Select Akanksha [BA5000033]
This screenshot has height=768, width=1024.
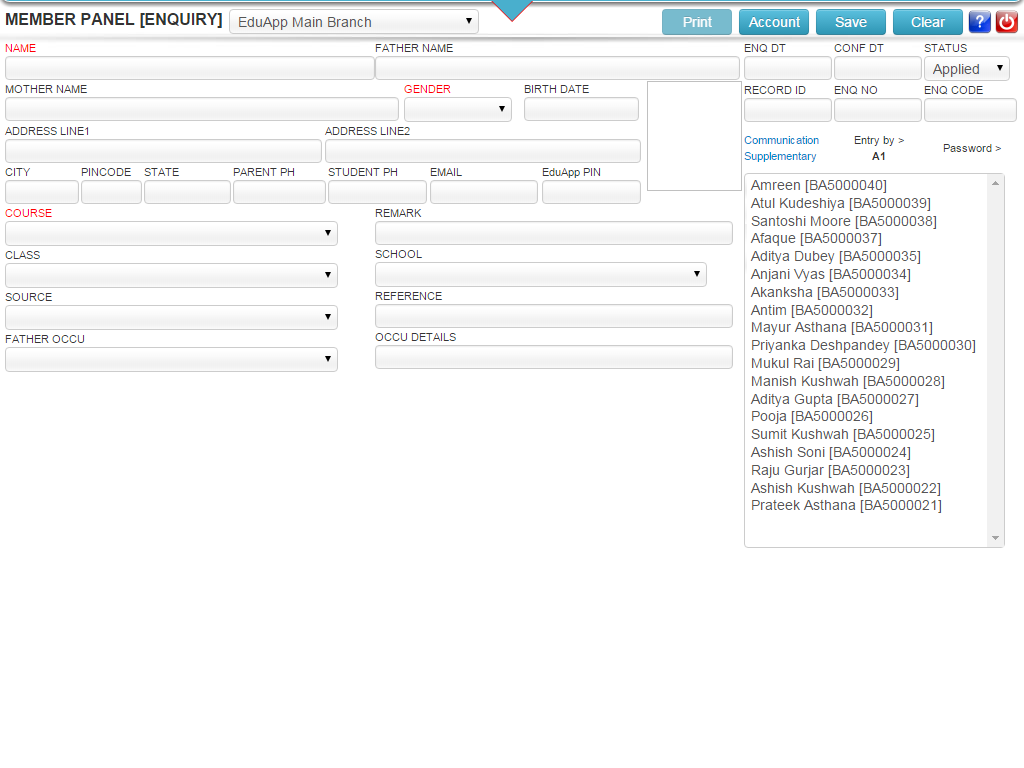click(x=824, y=293)
